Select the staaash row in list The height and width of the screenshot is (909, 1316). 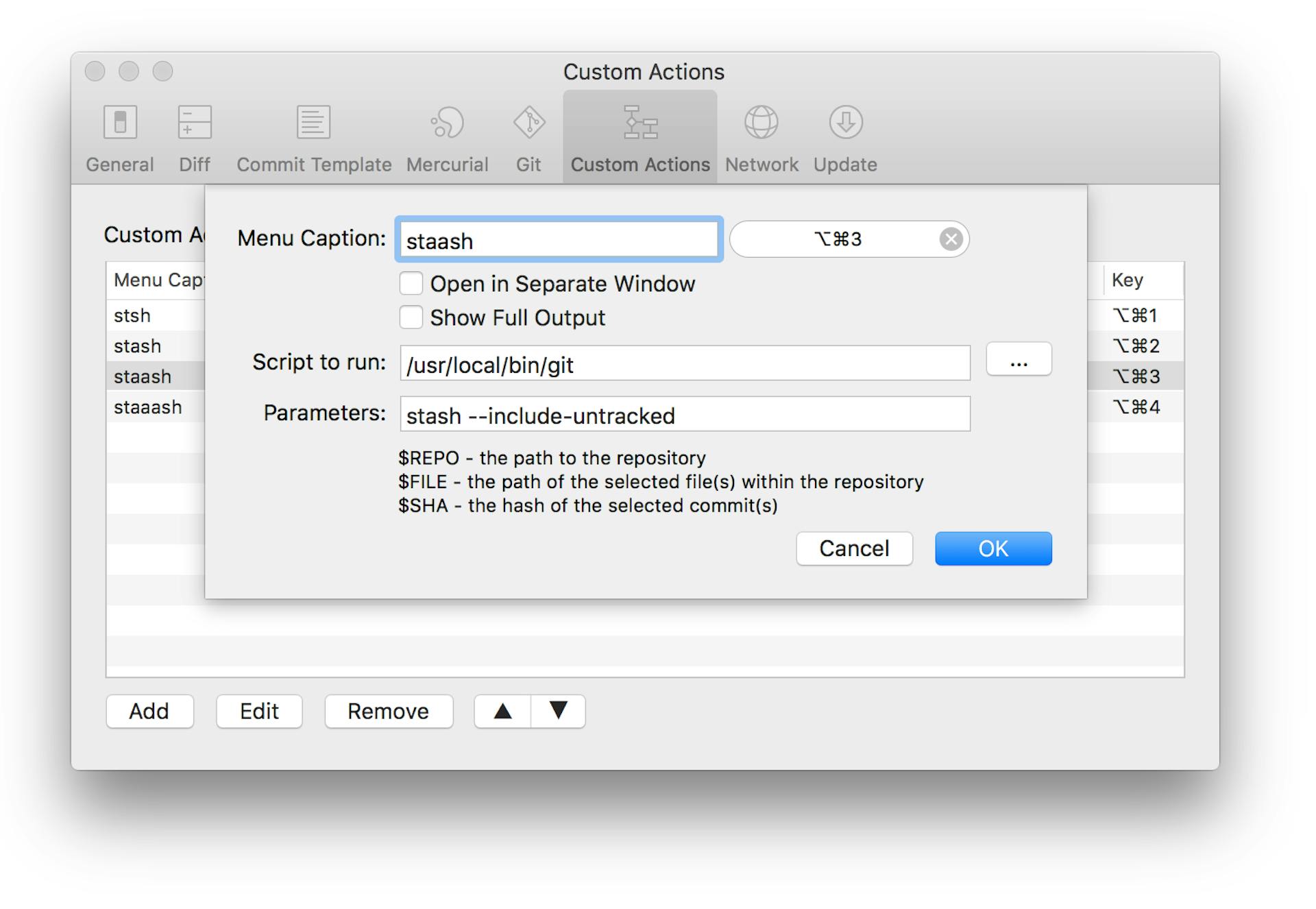point(148,407)
